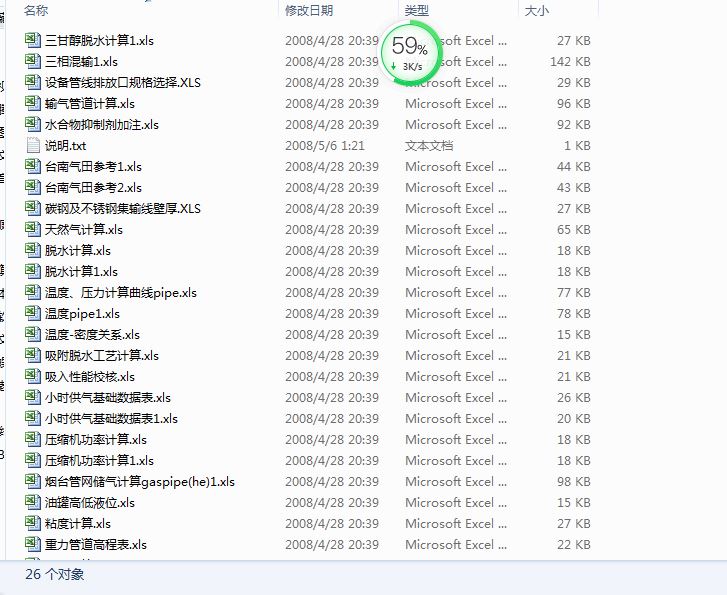Click the Excel icon of 温度pipe1.xls
Image resolution: width=727 pixels, height=595 pixels.
coord(33,313)
